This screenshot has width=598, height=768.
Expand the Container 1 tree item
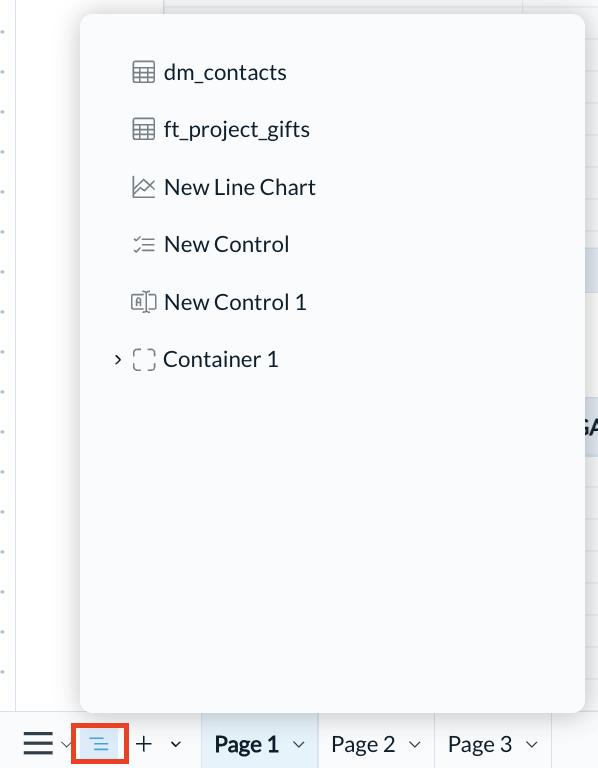coord(118,360)
